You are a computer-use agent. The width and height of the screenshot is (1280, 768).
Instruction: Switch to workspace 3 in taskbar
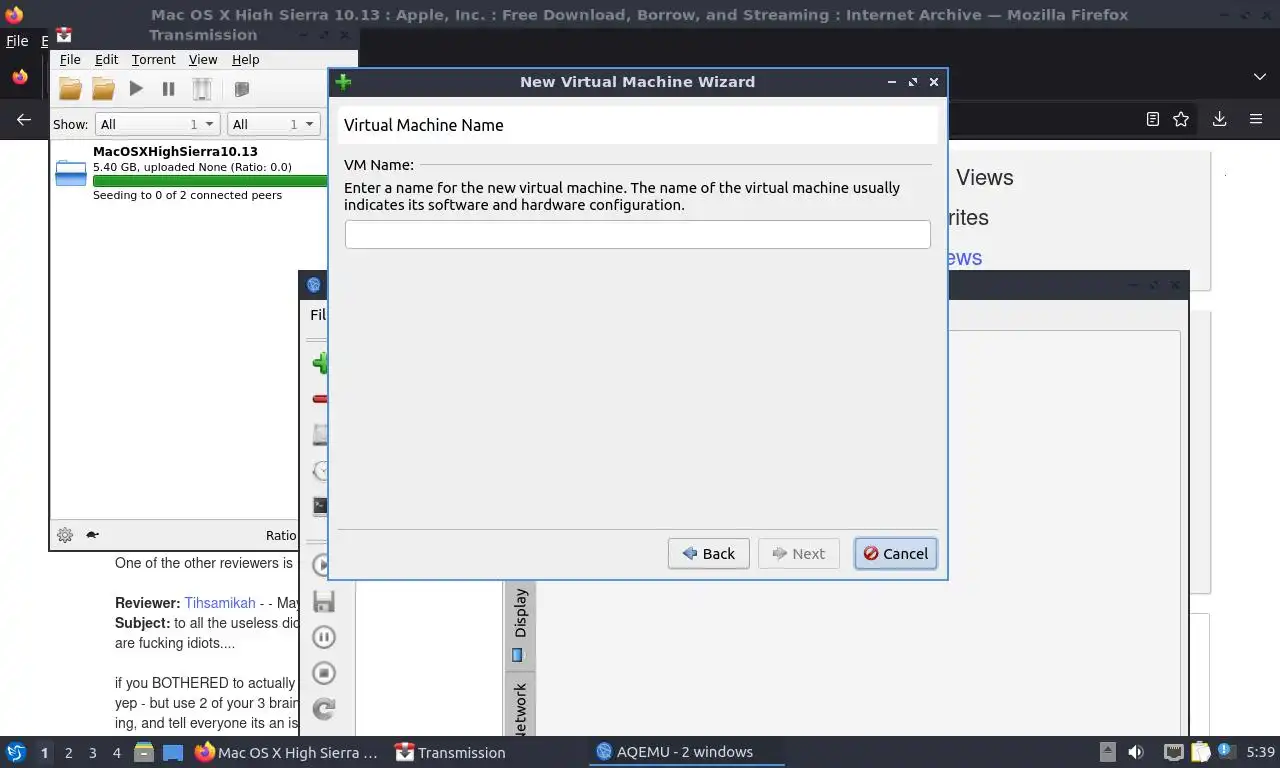pyautogui.click(x=92, y=753)
